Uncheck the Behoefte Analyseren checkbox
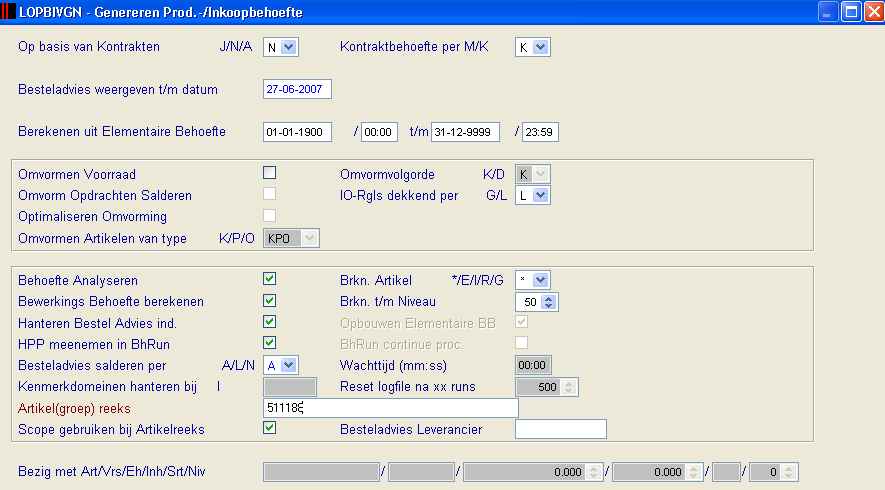The width and height of the screenshot is (885, 490). (x=270, y=279)
